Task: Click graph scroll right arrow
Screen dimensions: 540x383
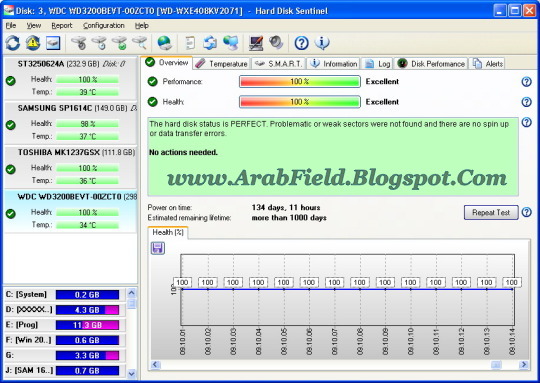Action: [524, 364]
